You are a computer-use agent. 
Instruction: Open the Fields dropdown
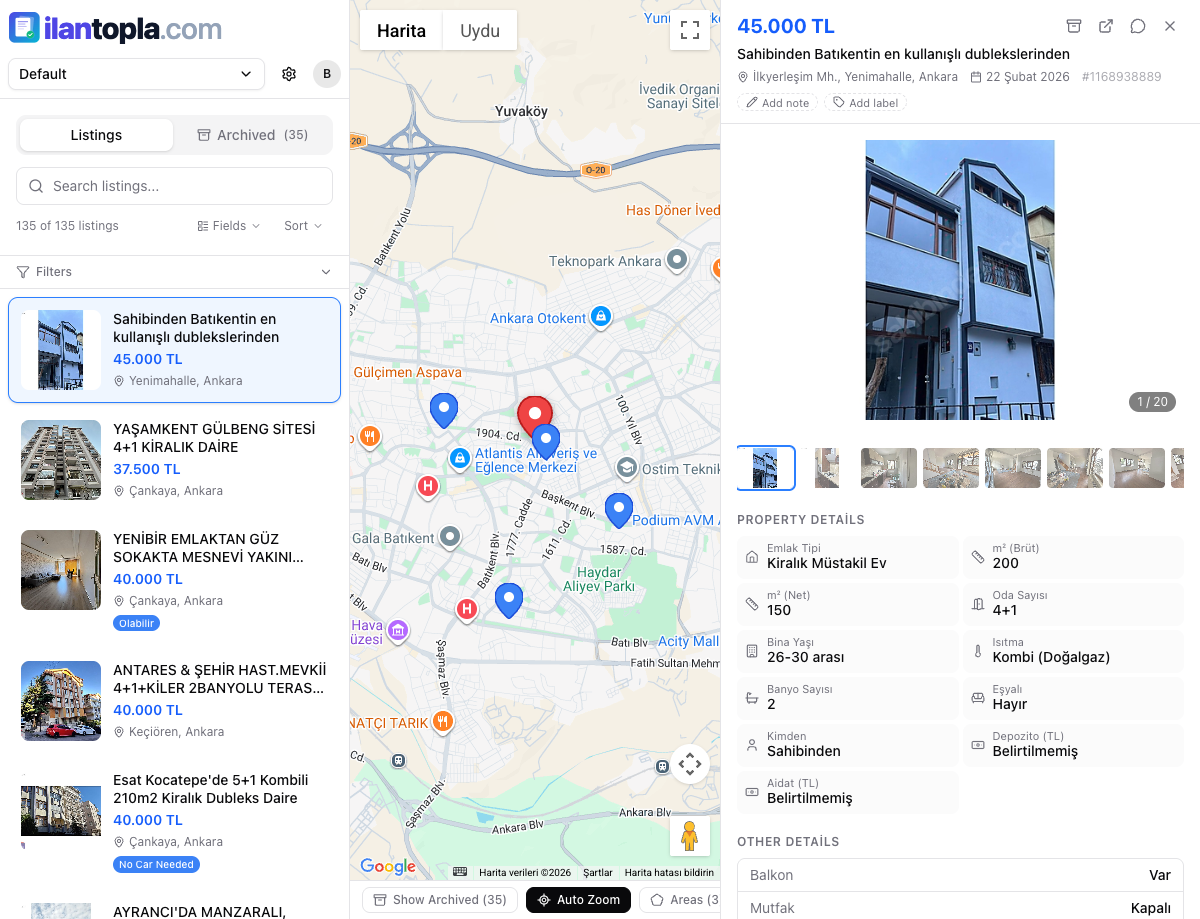(x=229, y=226)
